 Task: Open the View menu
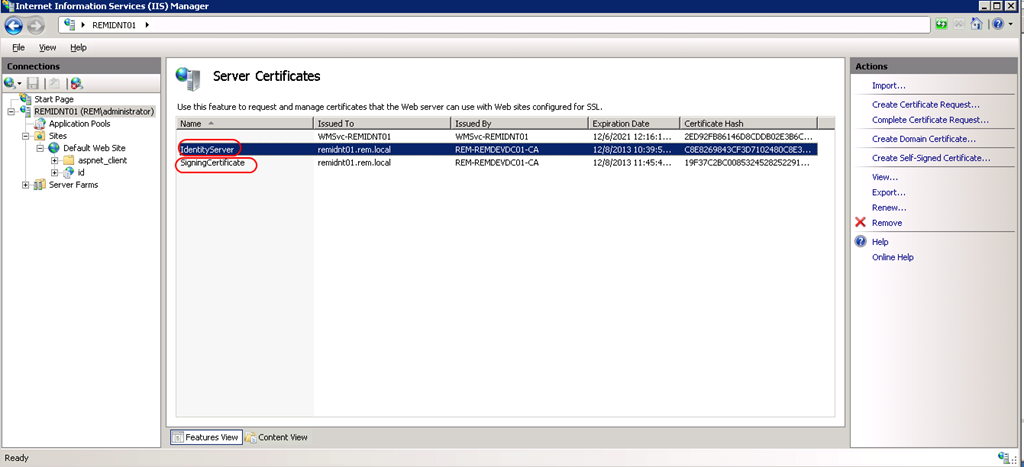[47, 48]
